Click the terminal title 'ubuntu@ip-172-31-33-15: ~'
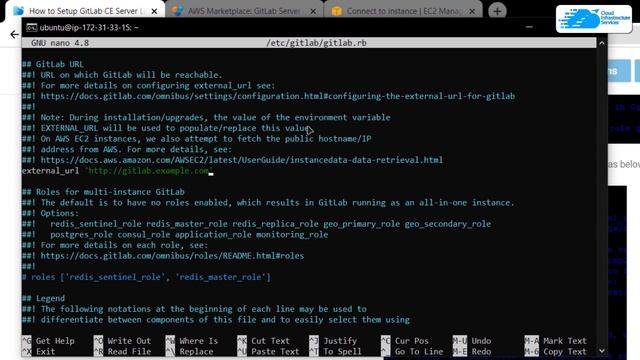The image size is (640, 360). (x=89, y=27)
